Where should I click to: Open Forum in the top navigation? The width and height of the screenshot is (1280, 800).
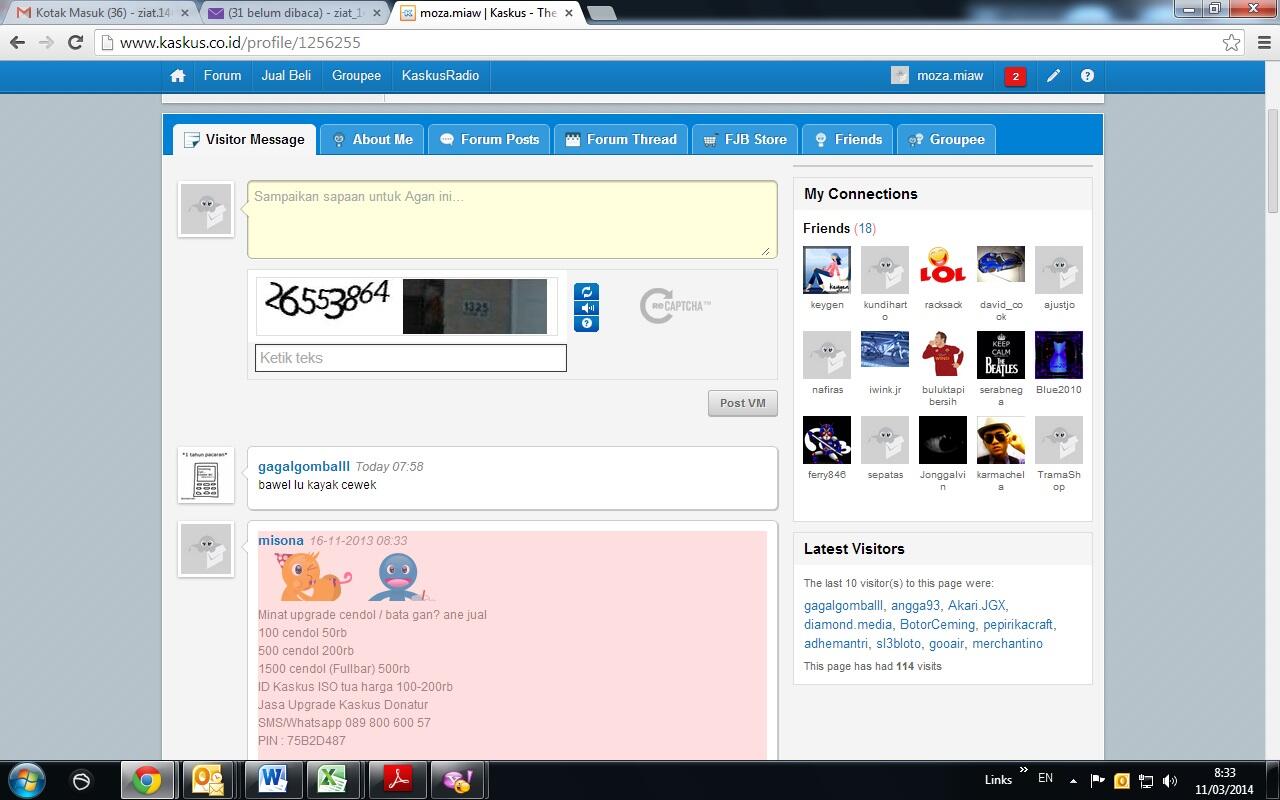click(222, 76)
